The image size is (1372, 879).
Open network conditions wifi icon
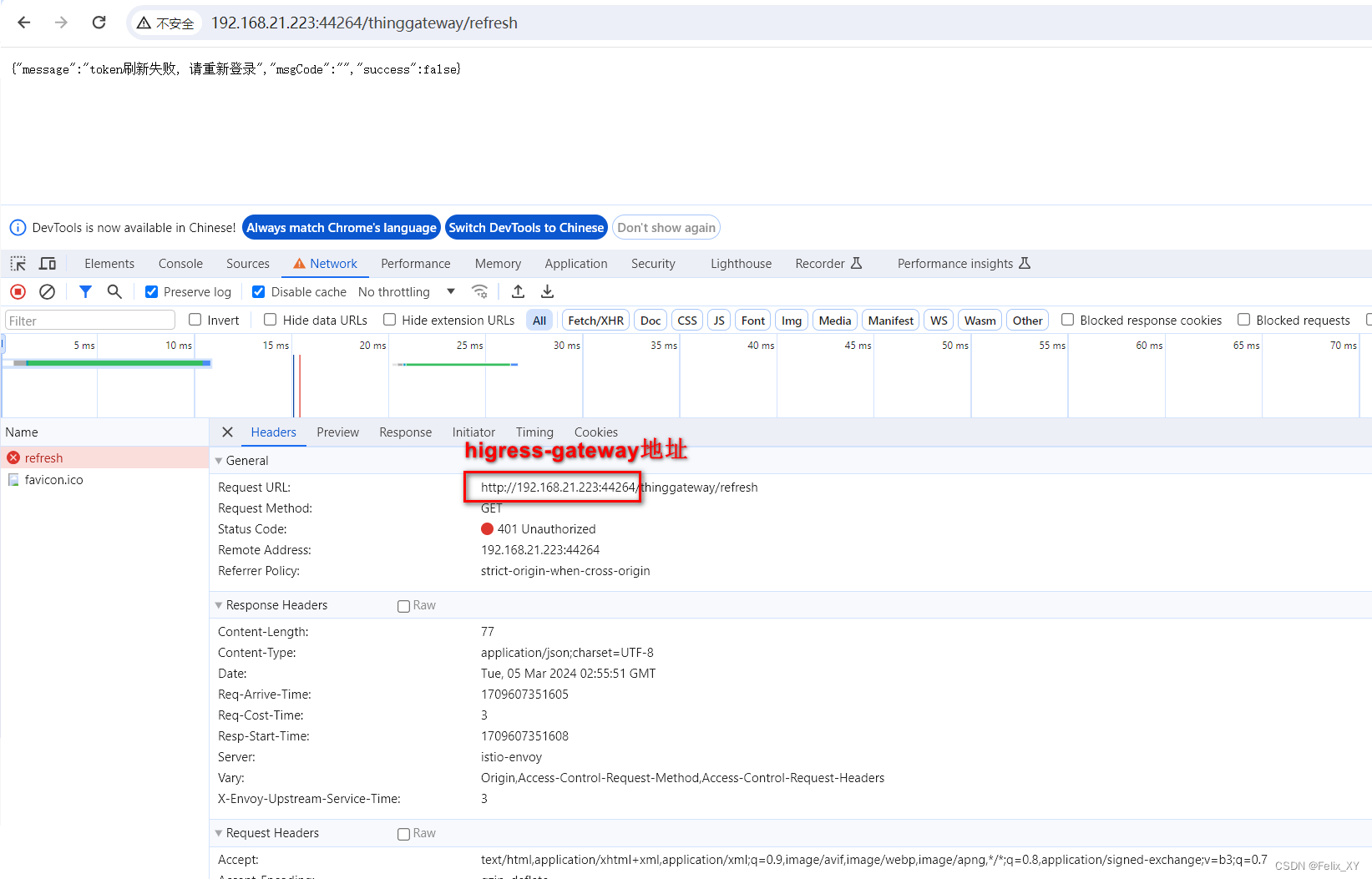(479, 291)
